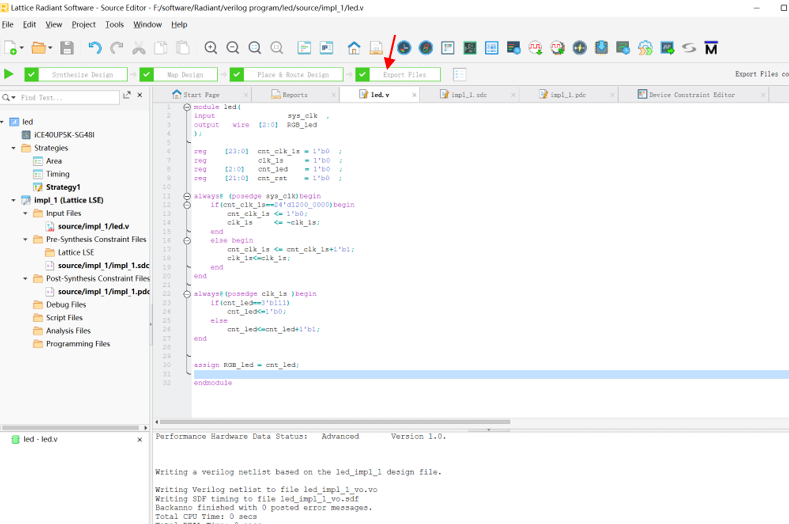Click the editor horizontal scrollbar
The image size is (789, 524).
335,422
